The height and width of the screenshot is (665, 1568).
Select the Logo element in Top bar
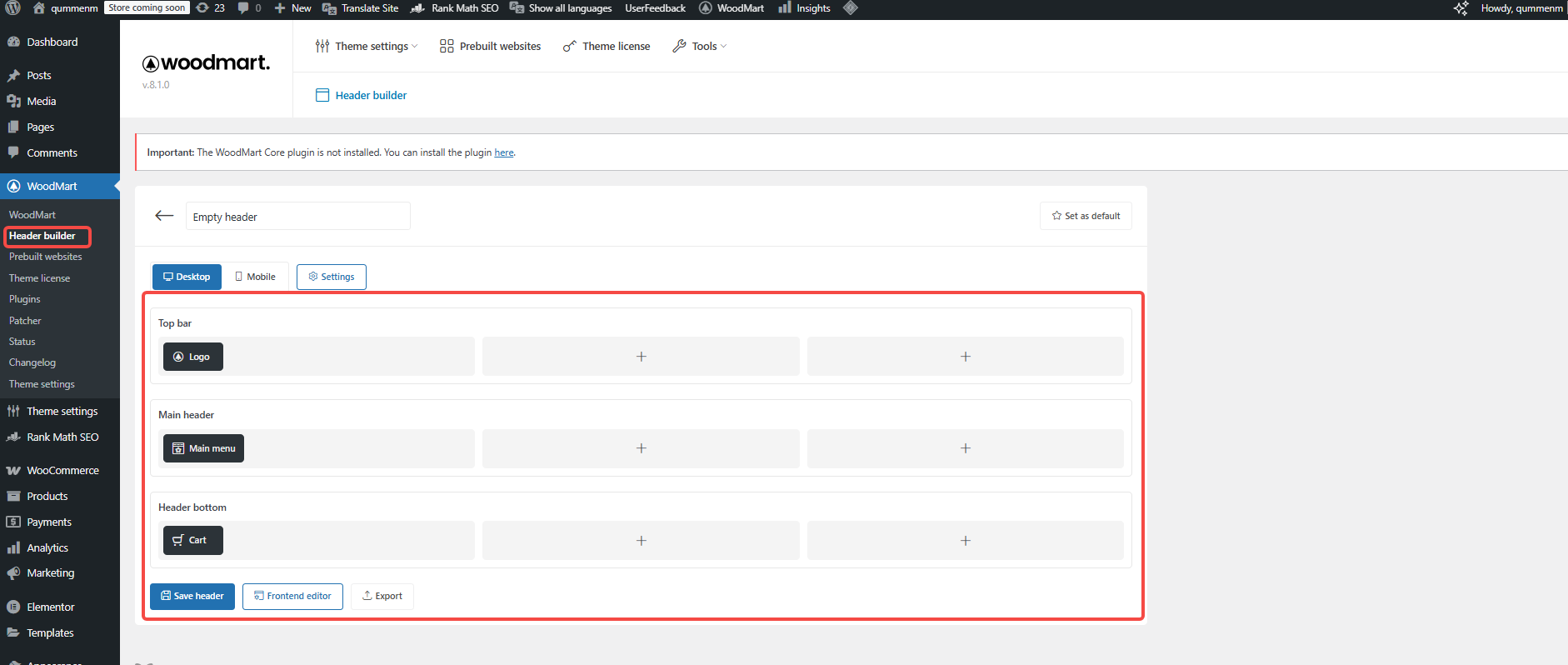192,357
